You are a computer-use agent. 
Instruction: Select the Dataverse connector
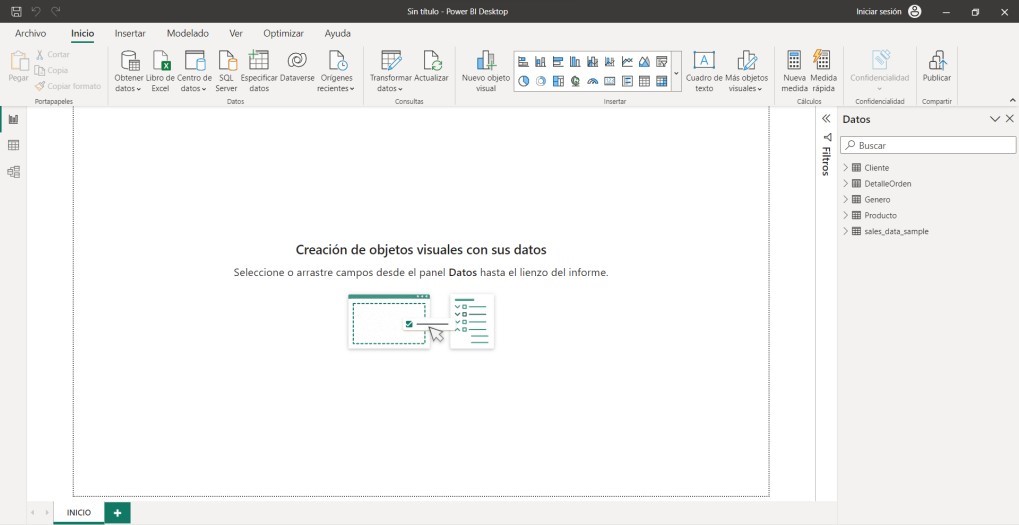click(297, 66)
